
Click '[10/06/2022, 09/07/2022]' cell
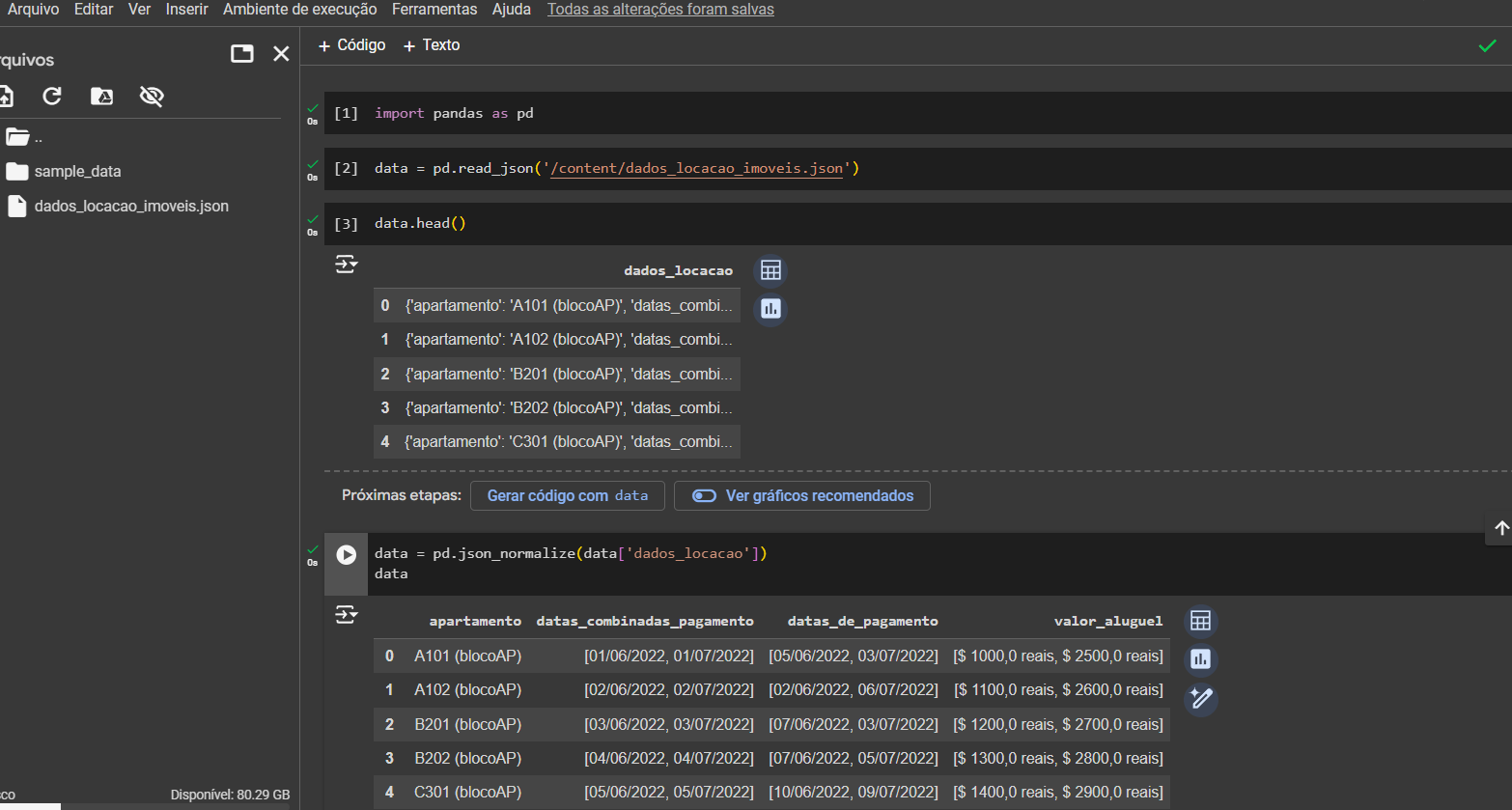point(853,792)
